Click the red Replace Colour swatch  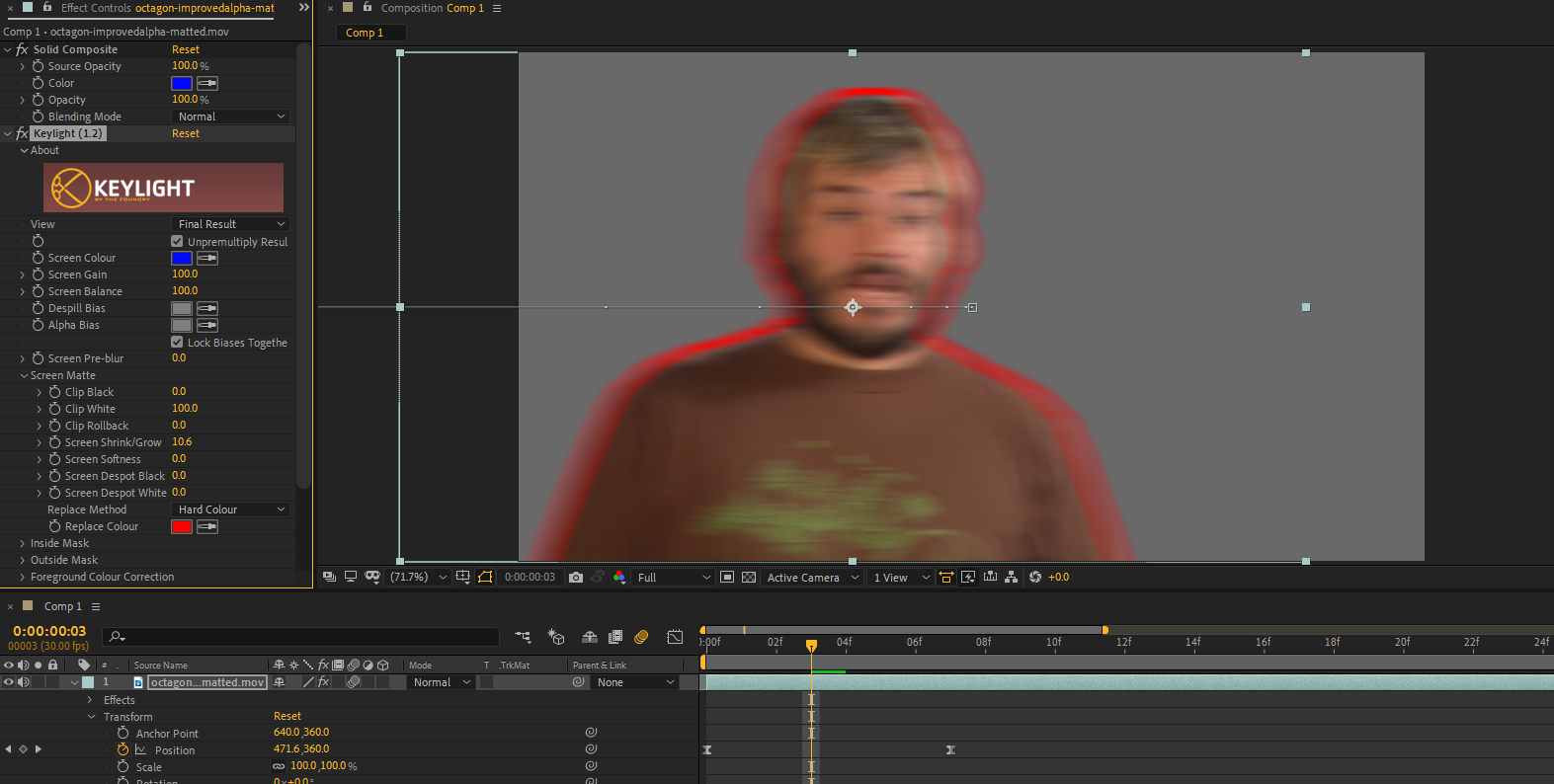click(182, 527)
